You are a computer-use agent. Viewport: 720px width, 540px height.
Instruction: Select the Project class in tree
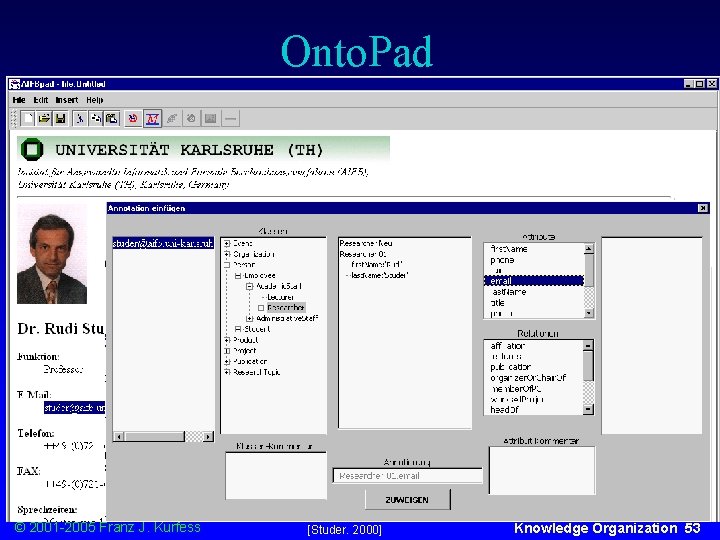(x=245, y=351)
